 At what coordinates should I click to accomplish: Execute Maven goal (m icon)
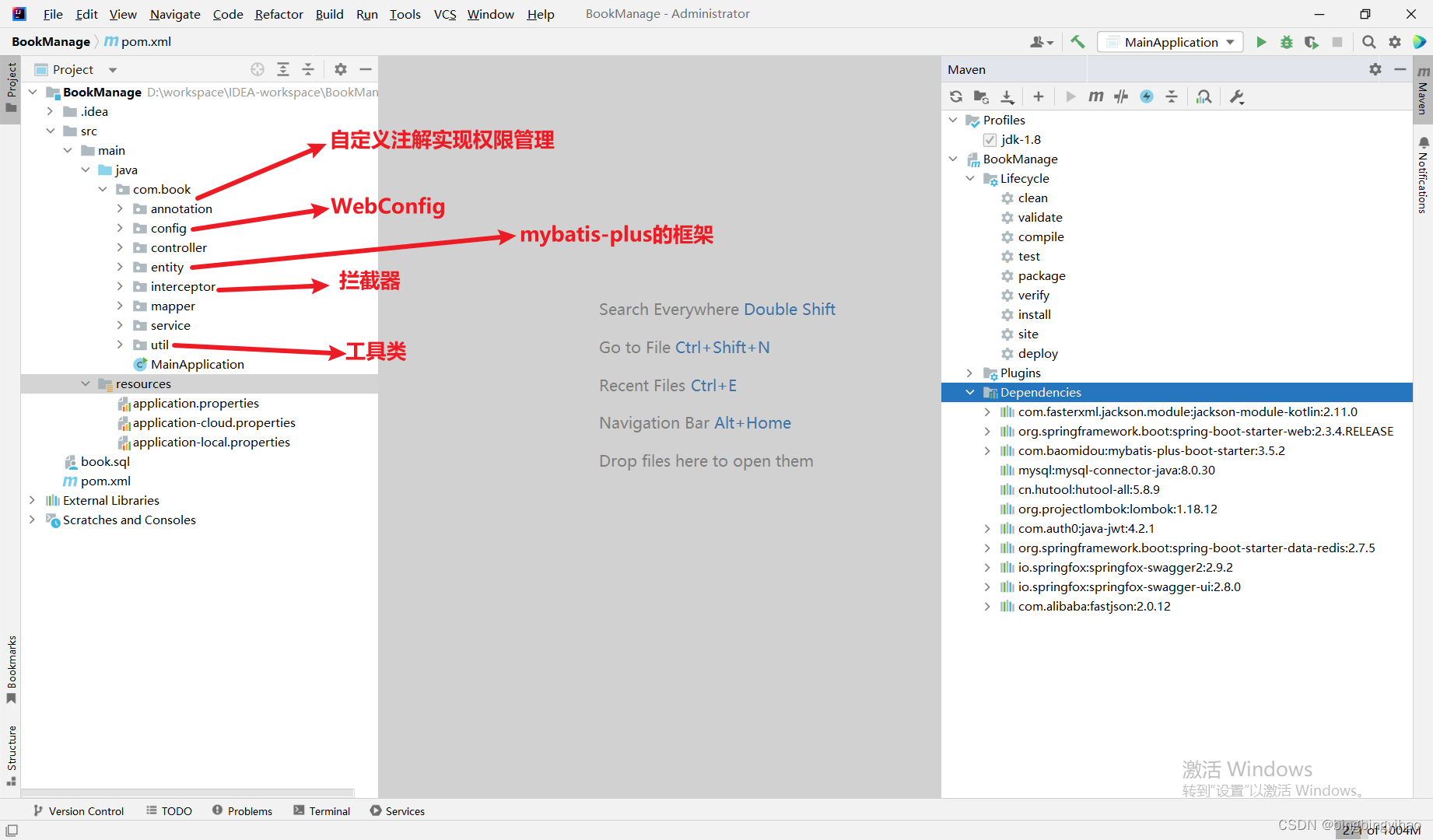[x=1096, y=96]
